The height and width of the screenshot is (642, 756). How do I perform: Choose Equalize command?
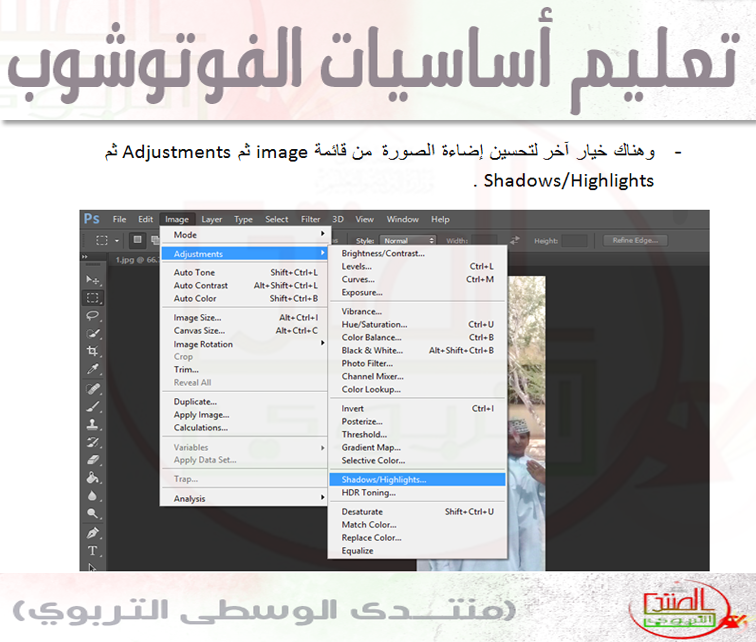(418, 550)
